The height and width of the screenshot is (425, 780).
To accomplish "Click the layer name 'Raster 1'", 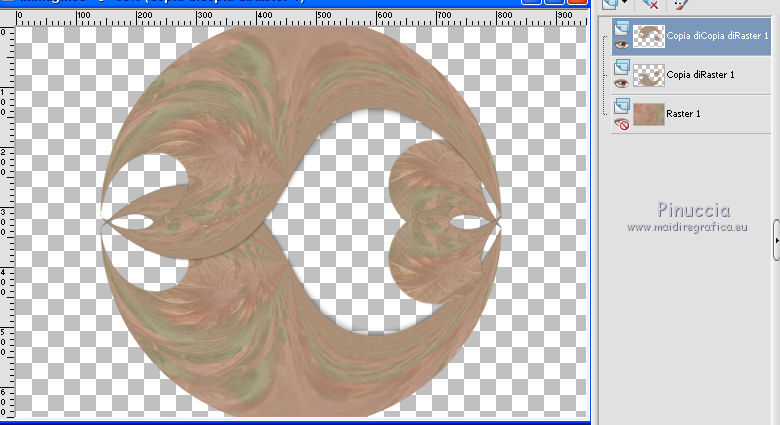I will pyautogui.click(x=683, y=114).
